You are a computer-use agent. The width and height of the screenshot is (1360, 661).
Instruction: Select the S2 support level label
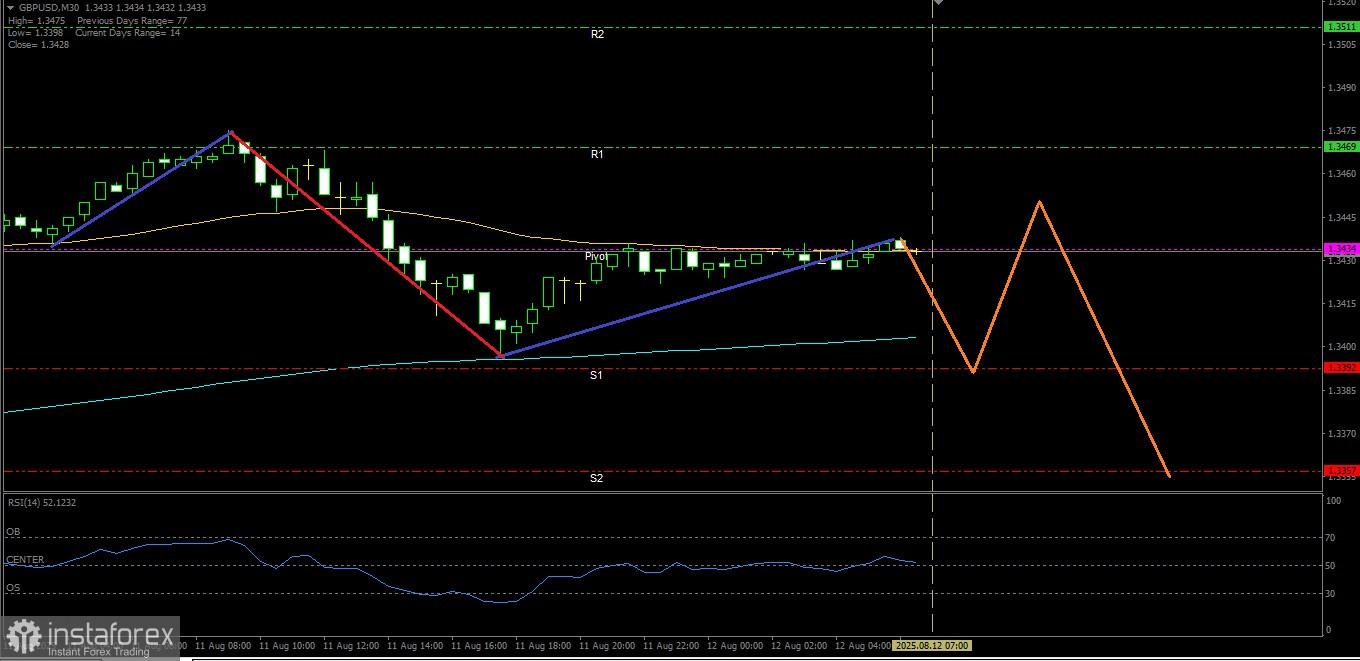click(596, 478)
